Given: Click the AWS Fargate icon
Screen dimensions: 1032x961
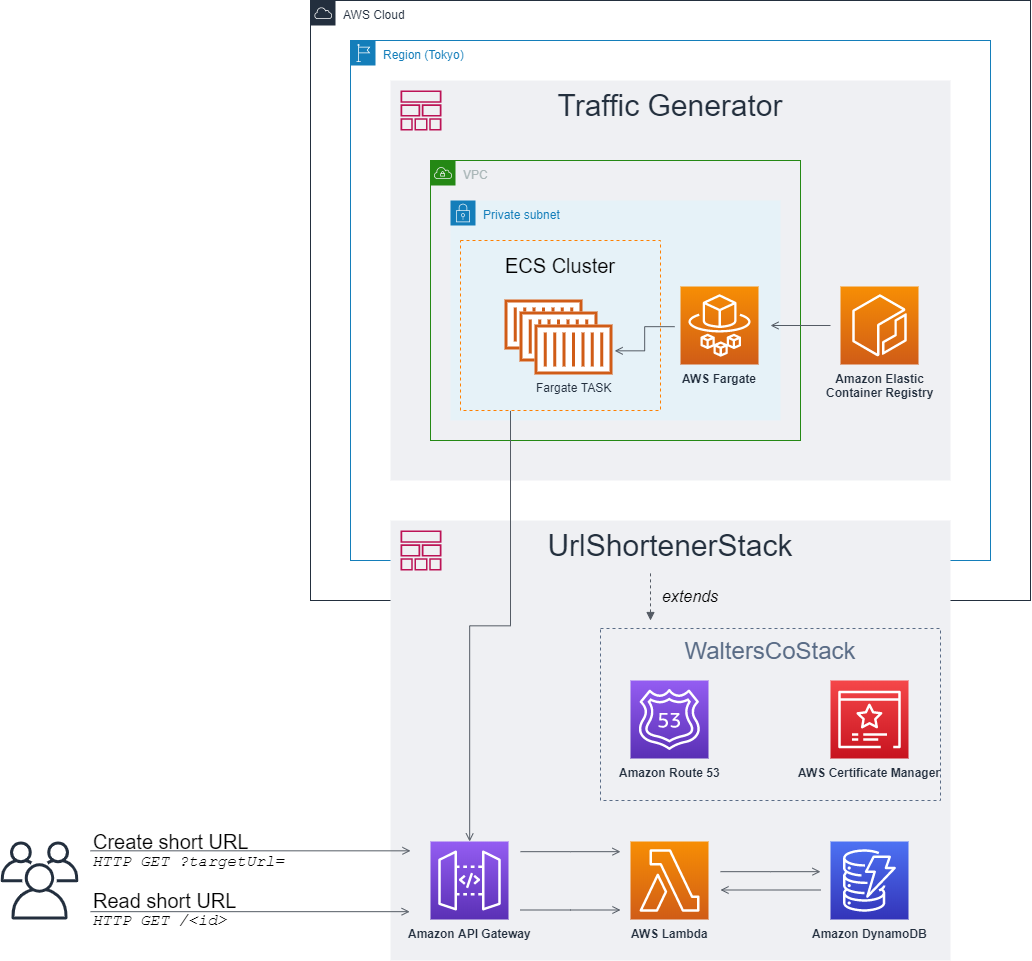Looking at the screenshot, I should click(x=719, y=325).
